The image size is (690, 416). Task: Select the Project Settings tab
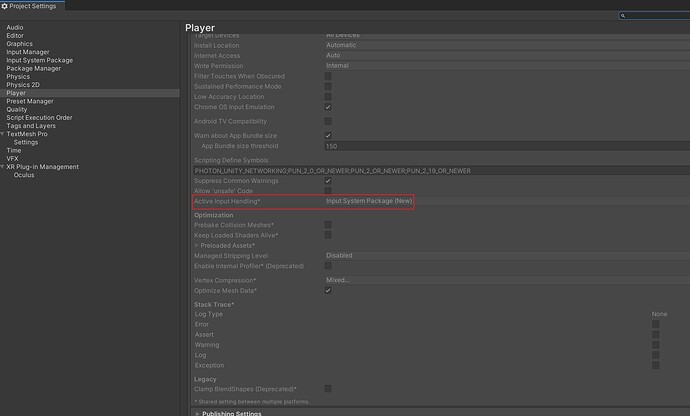pos(32,6)
